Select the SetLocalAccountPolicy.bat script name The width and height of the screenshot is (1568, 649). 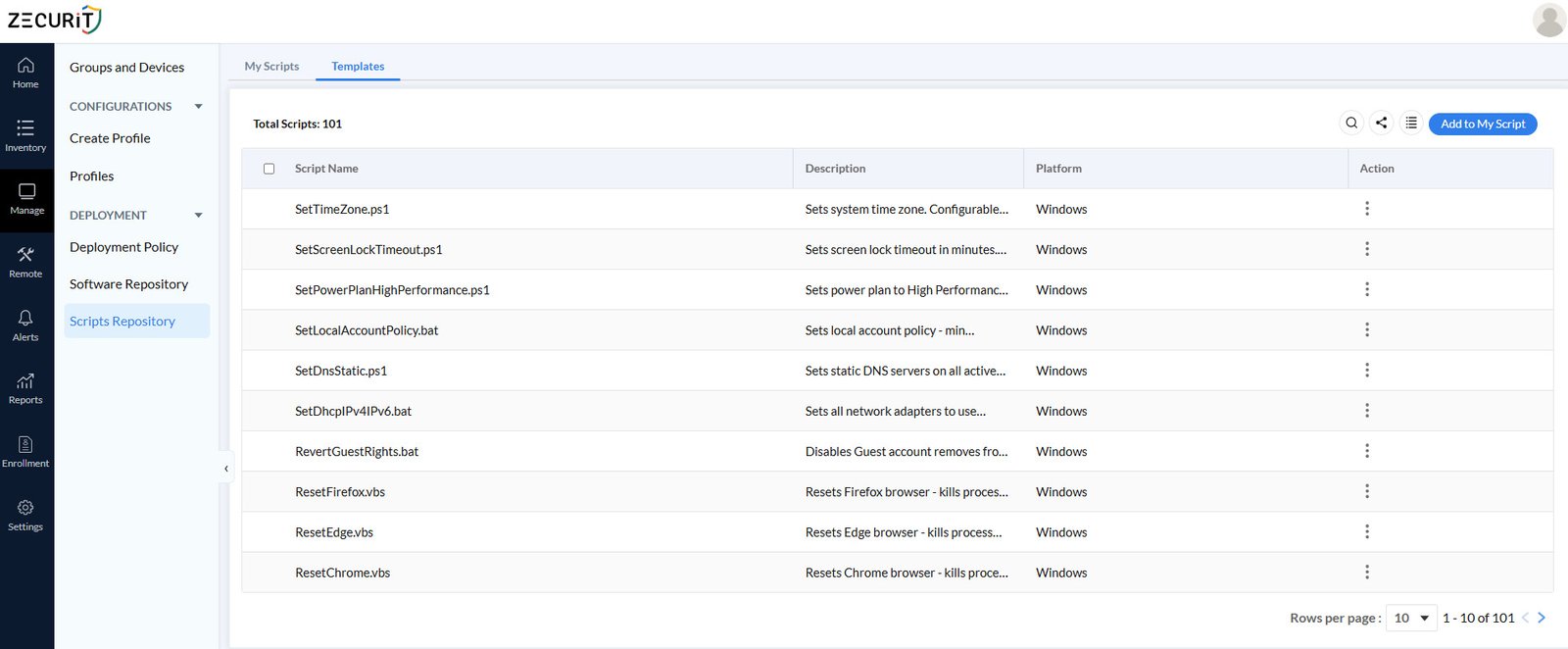[367, 329]
